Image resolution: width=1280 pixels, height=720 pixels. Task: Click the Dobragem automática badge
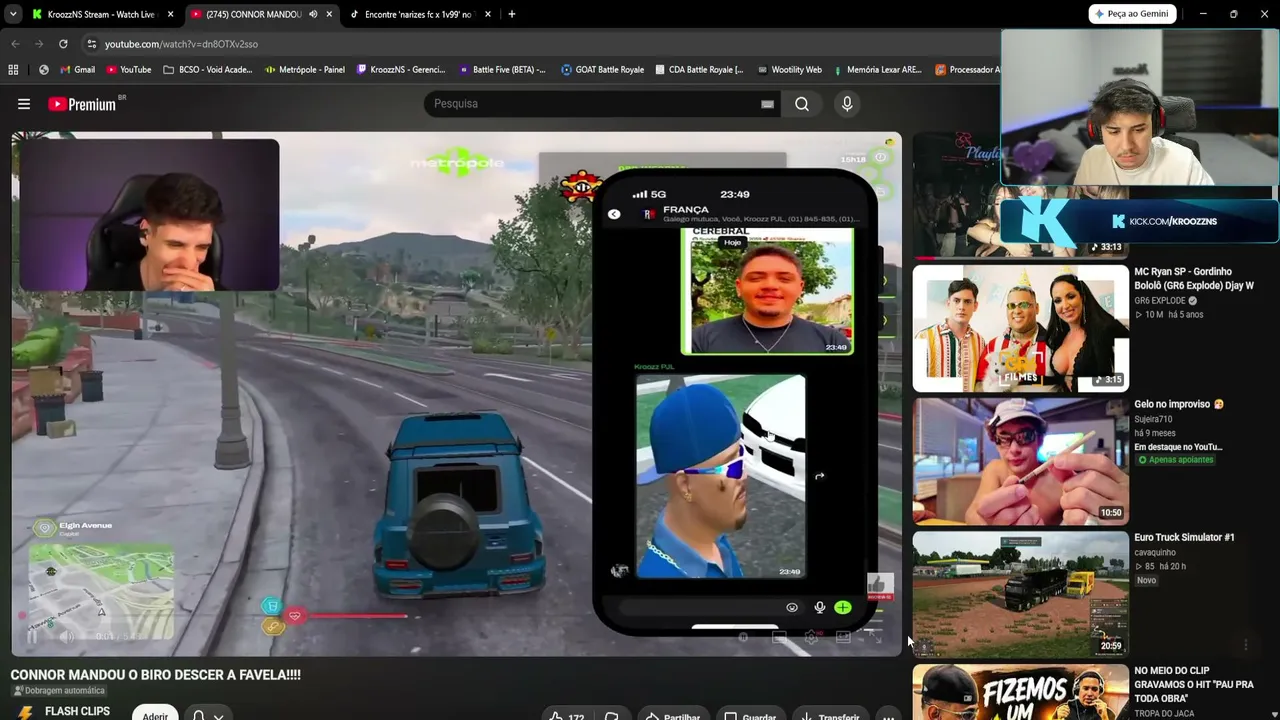coord(58,691)
